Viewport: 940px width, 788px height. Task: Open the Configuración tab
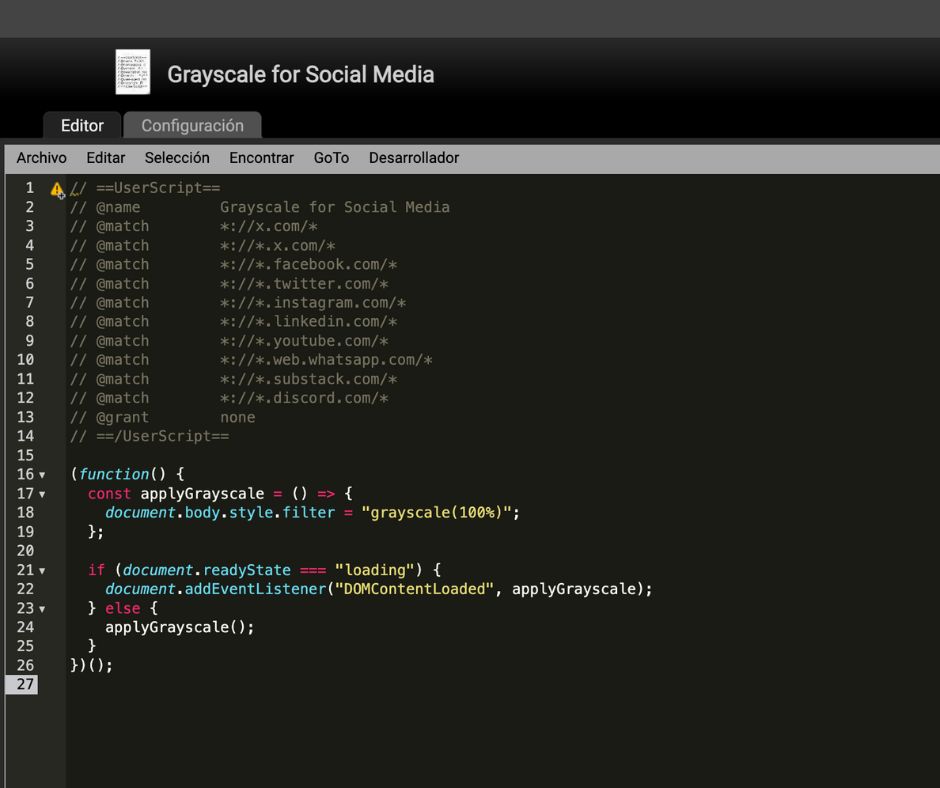pos(192,125)
